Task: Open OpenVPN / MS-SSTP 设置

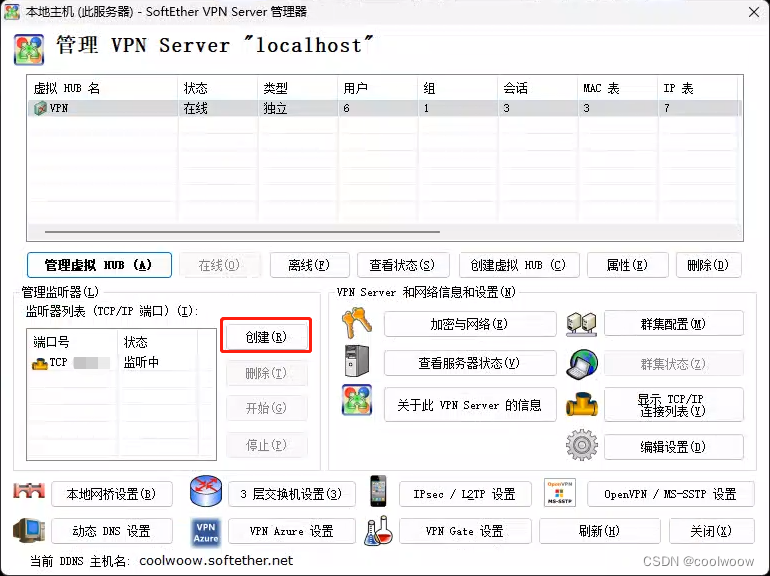Action: pyautogui.click(x=670, y=494)
